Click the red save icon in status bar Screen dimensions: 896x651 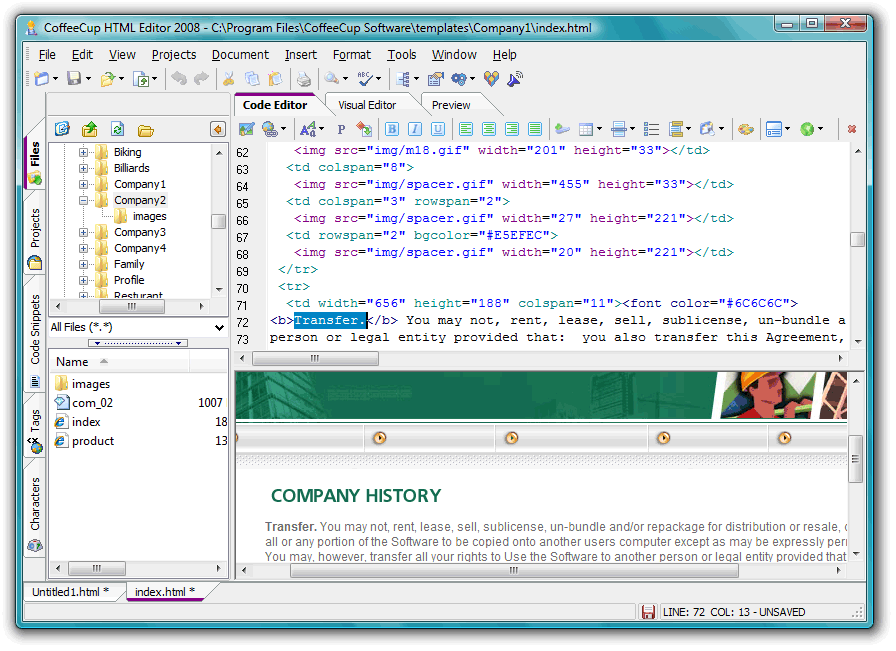[x=647, y=612]
